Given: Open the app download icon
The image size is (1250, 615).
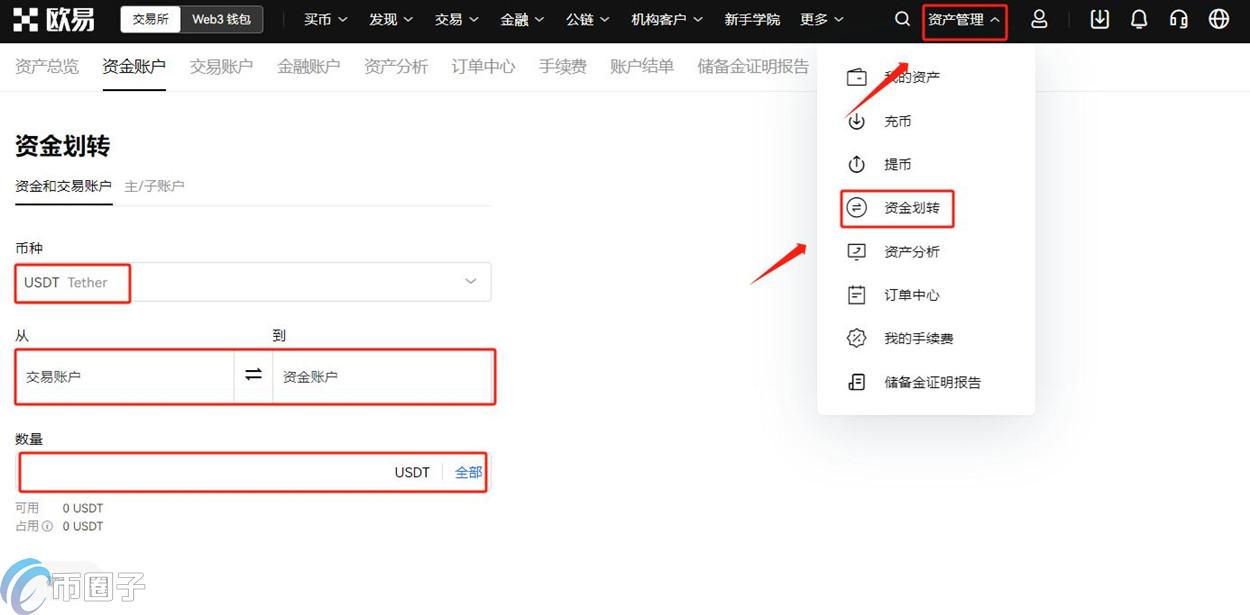Looking at the screenshot, I should click(x=1099, y=19).
